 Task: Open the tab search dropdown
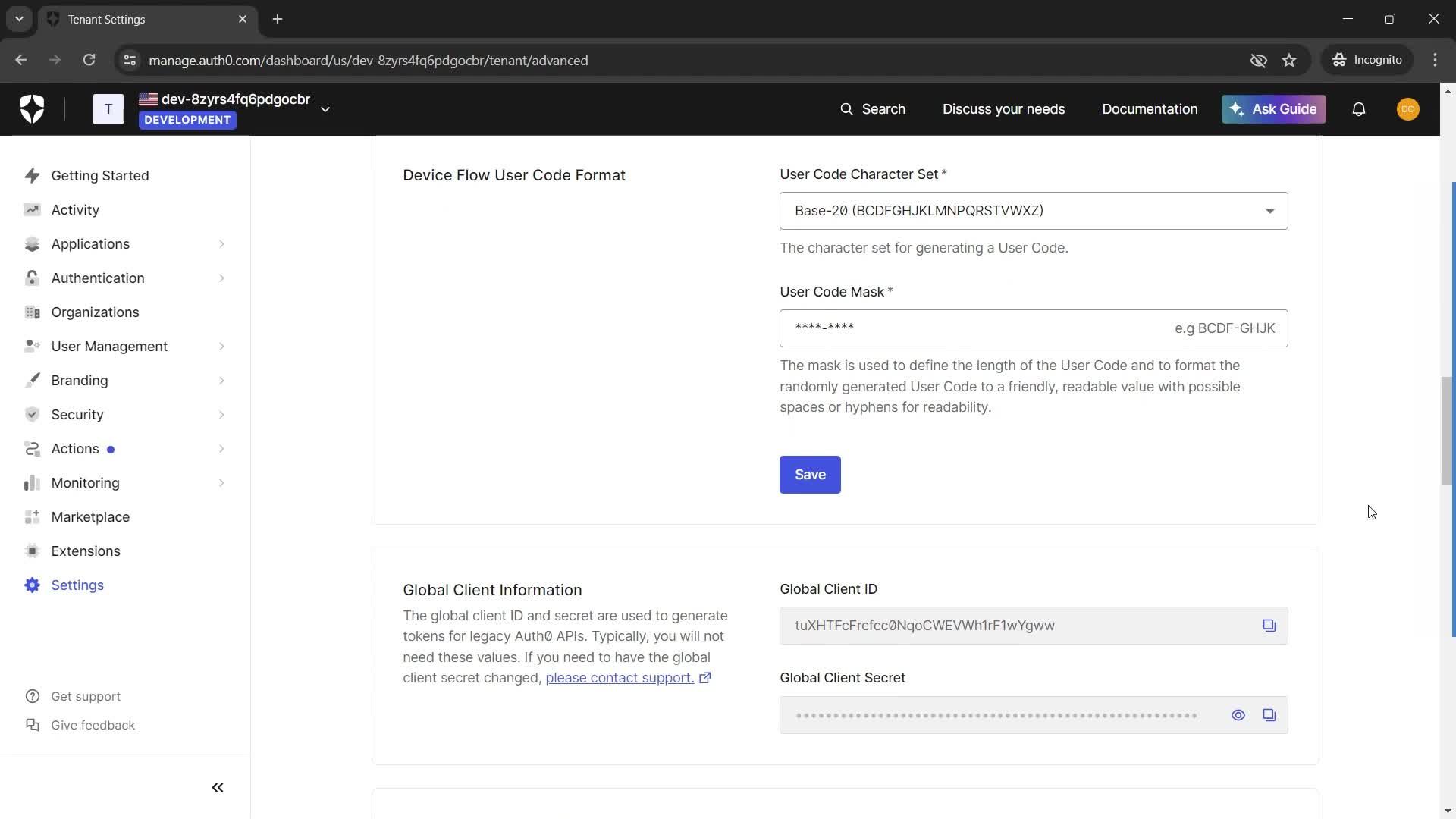19,19
